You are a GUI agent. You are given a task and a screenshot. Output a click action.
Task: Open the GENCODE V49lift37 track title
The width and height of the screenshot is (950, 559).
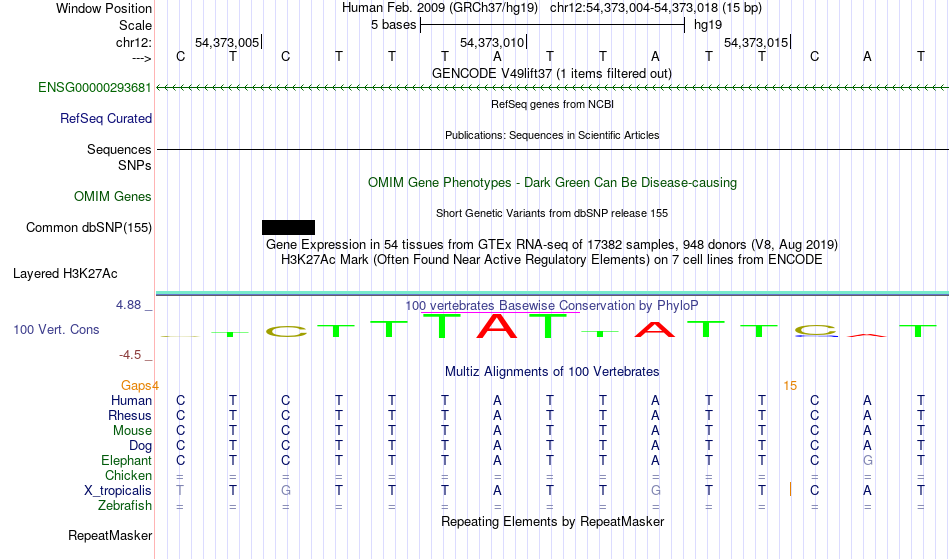[552, 73]
